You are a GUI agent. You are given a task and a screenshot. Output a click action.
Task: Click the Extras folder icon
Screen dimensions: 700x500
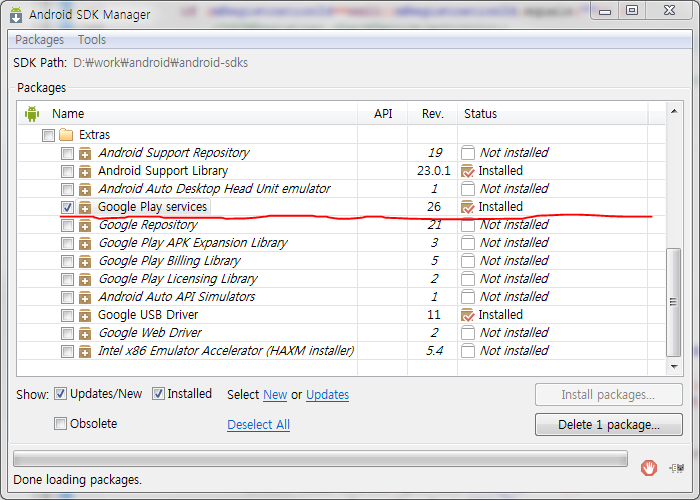(x=66, y=135)
